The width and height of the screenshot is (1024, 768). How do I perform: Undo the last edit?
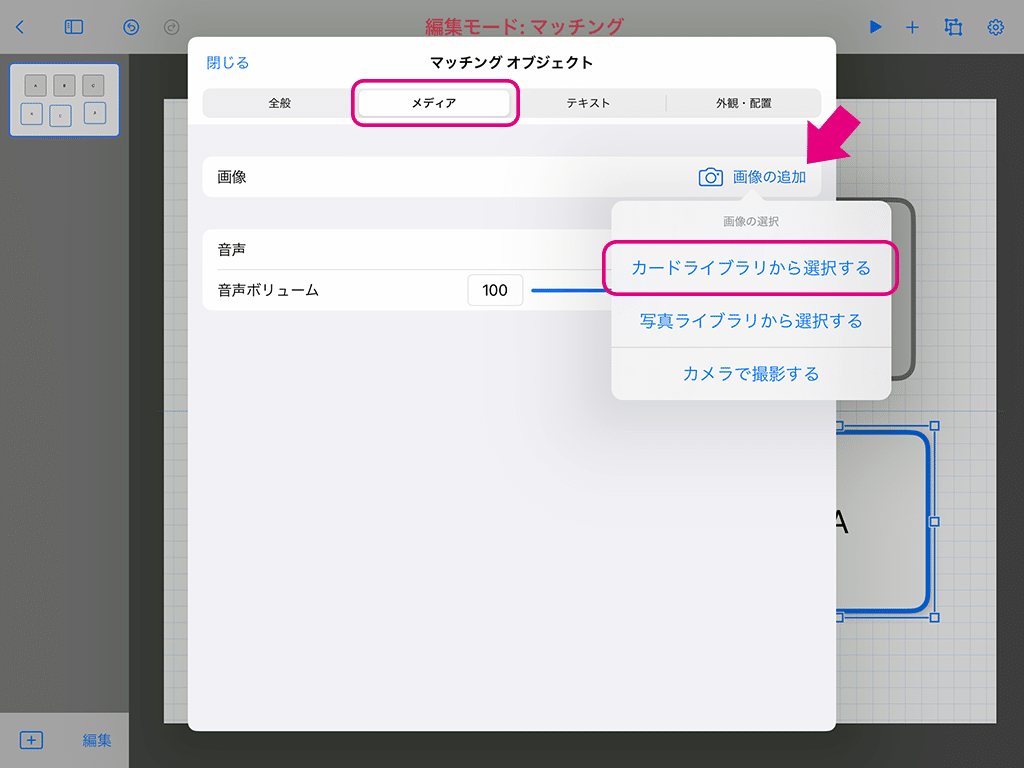tap(131, 27)
